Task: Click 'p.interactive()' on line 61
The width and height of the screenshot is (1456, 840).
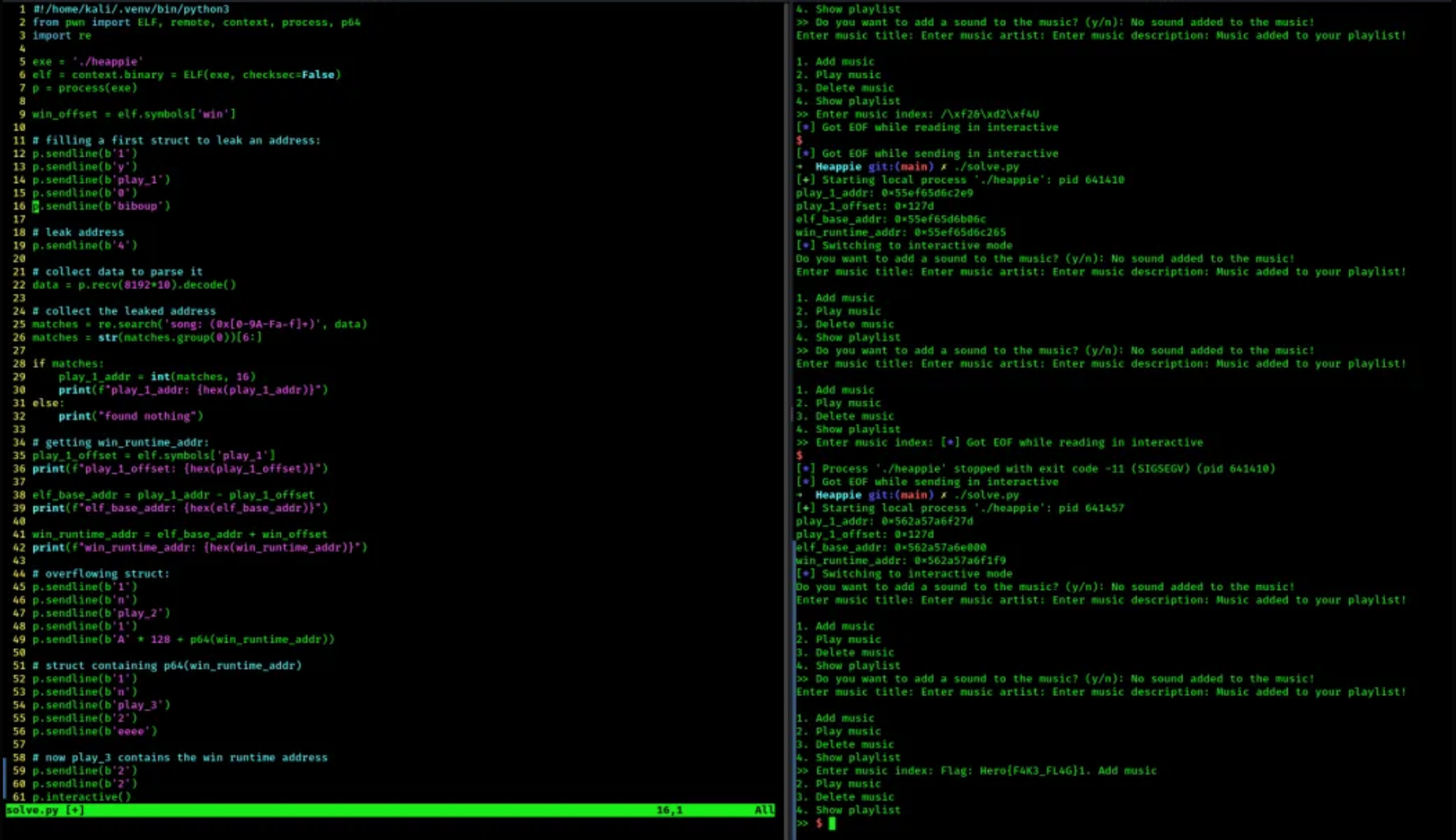Action: pyautogui.click(x=82, y=797)
